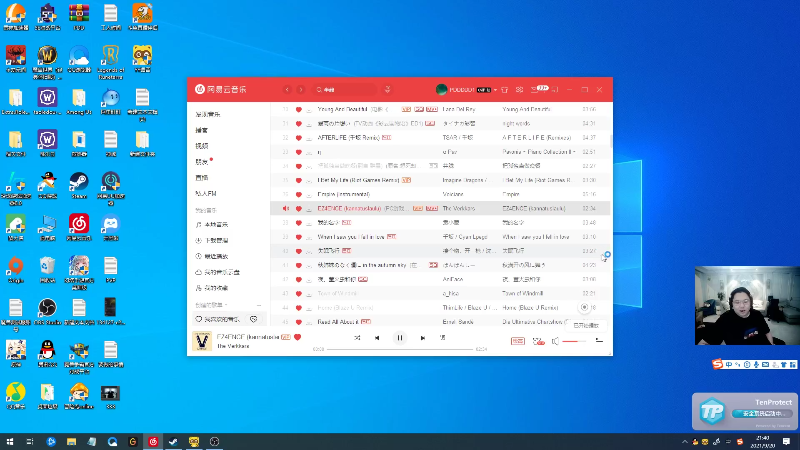Viewport: 800px width, 450px height.
Task: Open 最近播放 recently played entry
Action: (212, 256)
